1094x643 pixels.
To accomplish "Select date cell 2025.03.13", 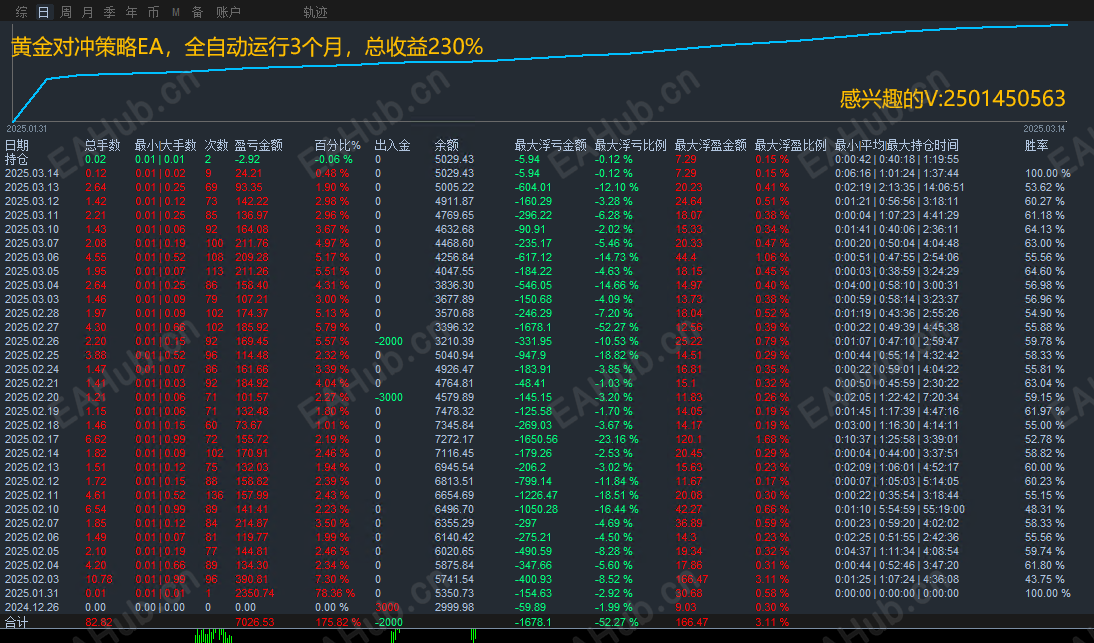I will pos(32,187).
